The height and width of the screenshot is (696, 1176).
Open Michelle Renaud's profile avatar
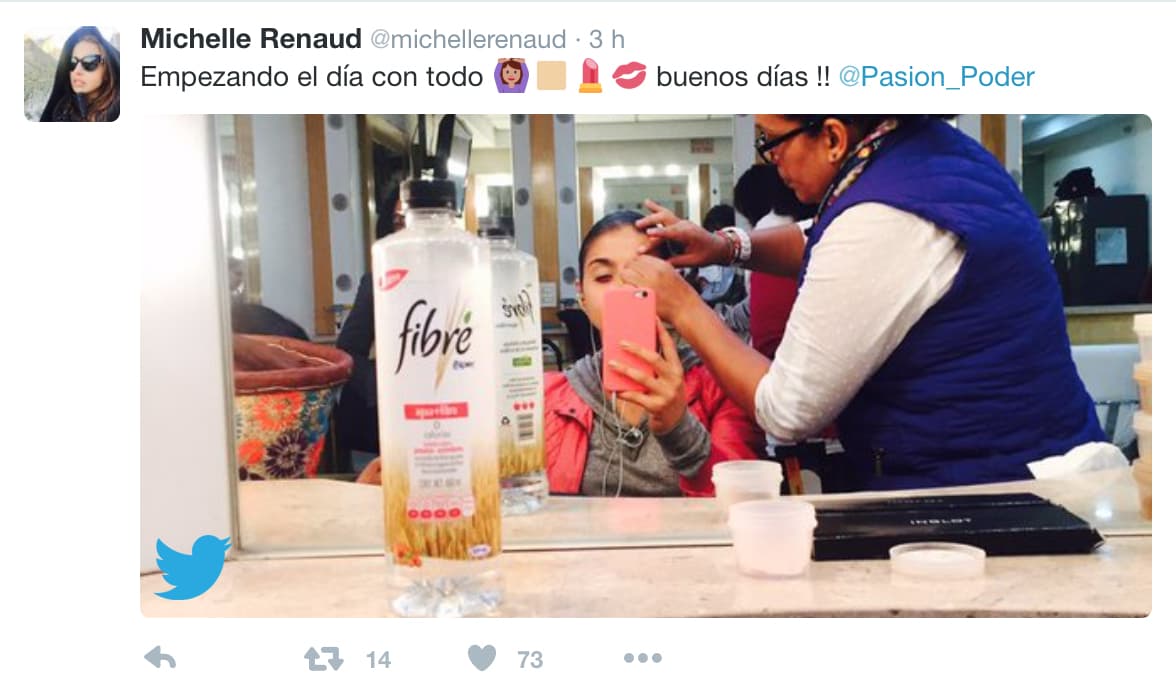(x=72, y=74)
